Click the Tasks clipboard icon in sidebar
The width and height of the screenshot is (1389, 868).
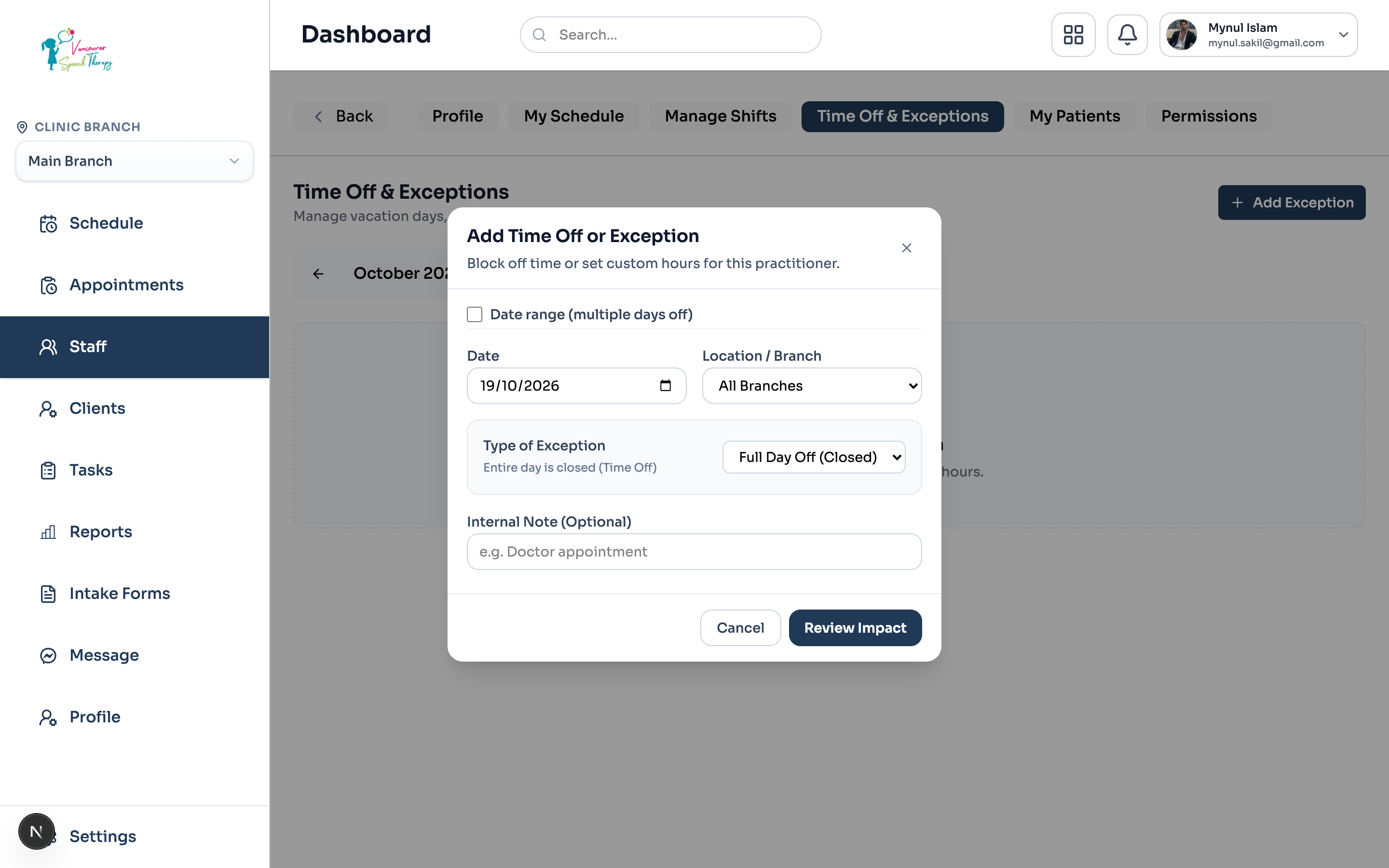coord(48,470)
